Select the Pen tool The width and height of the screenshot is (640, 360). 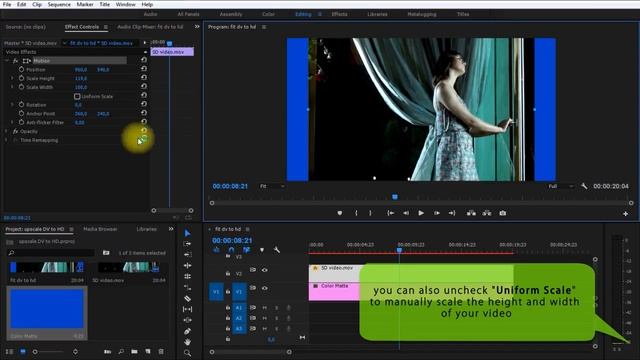[x=187, y=331]
